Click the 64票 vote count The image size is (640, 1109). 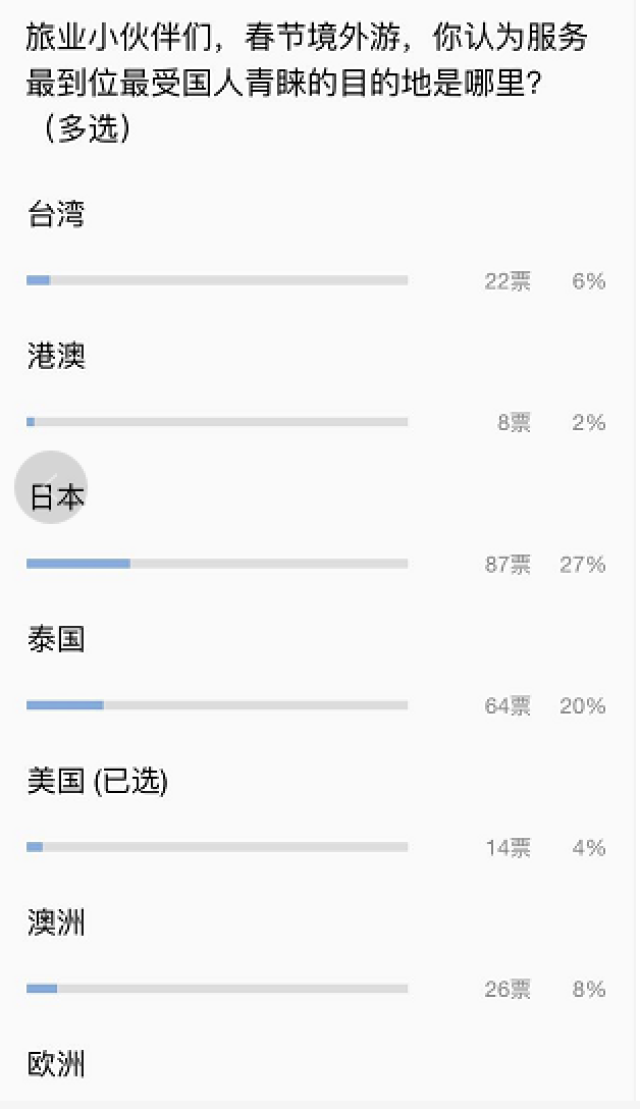[x=507, y=706]
